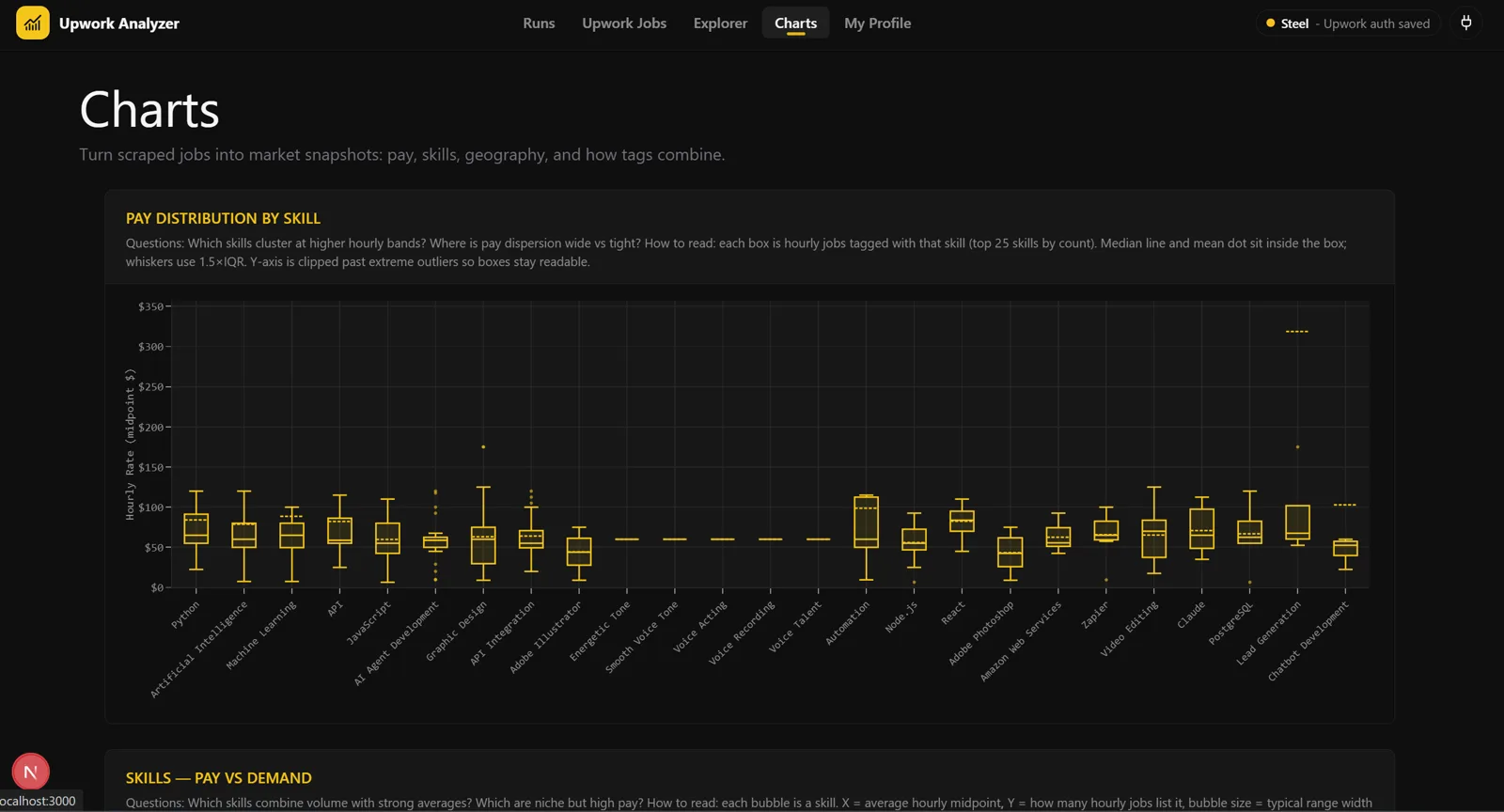Click the Claude box plot
Image resolution: width=1504 pixels, height=812 pixels.
[1201, 529]
